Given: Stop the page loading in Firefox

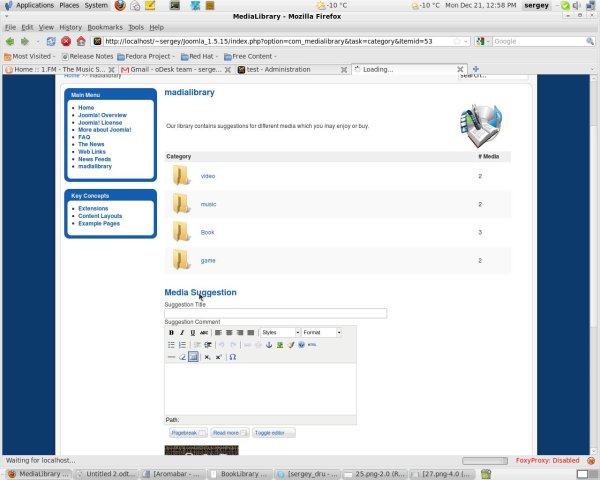Looking at the screenshot, I should tap(66, 41).
